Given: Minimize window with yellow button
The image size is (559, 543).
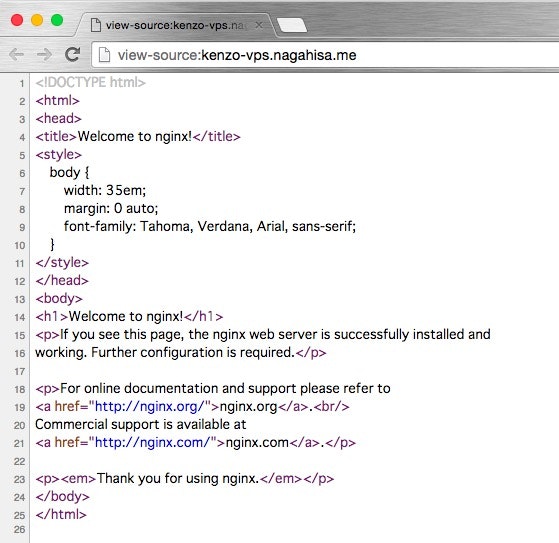Looking at the screenshot, I should coord(37,20).
